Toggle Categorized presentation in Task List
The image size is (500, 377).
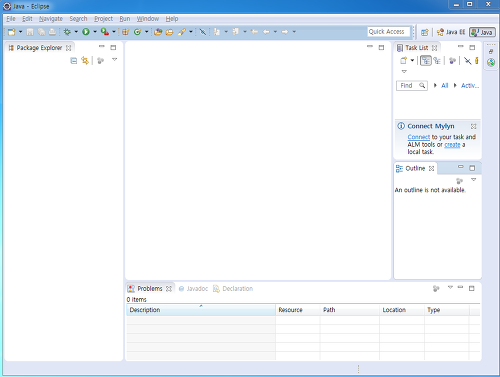425,61
